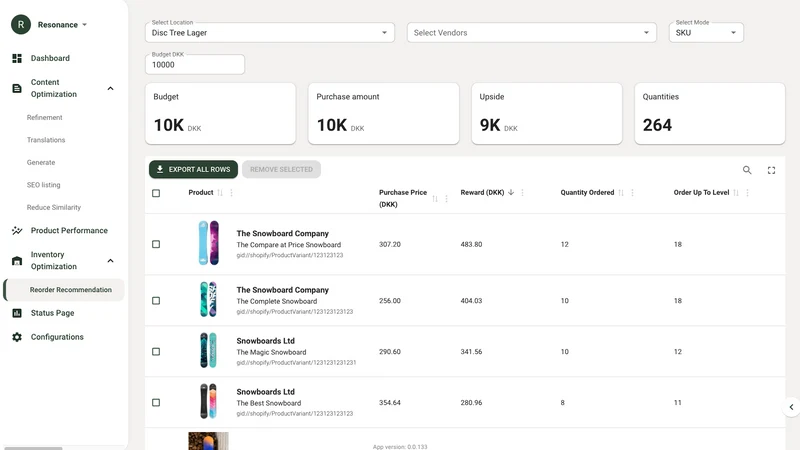Open Select Vendors dropdown
The height and width of the screenshot is (450, 800).
532,33
